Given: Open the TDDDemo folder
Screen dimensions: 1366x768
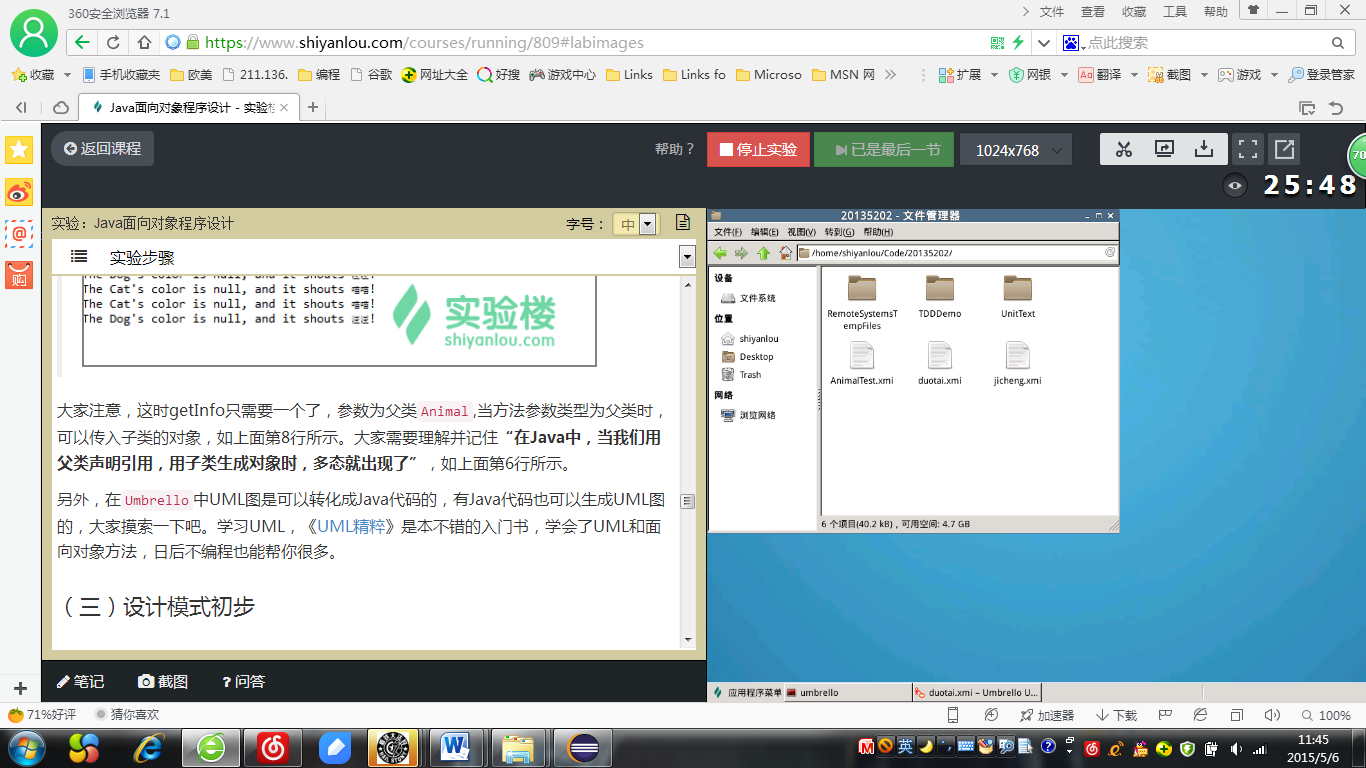Looking at the screenshot, I should (939, 296).
